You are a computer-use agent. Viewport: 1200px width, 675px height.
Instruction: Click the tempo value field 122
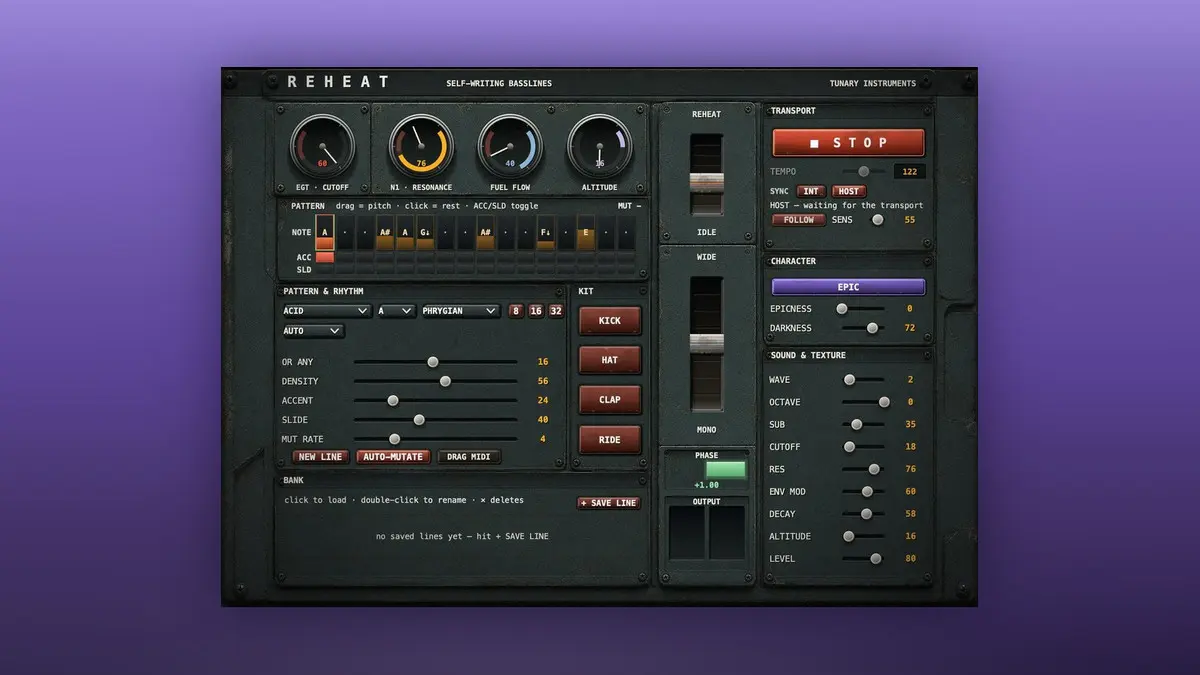[x=910, y=172]
